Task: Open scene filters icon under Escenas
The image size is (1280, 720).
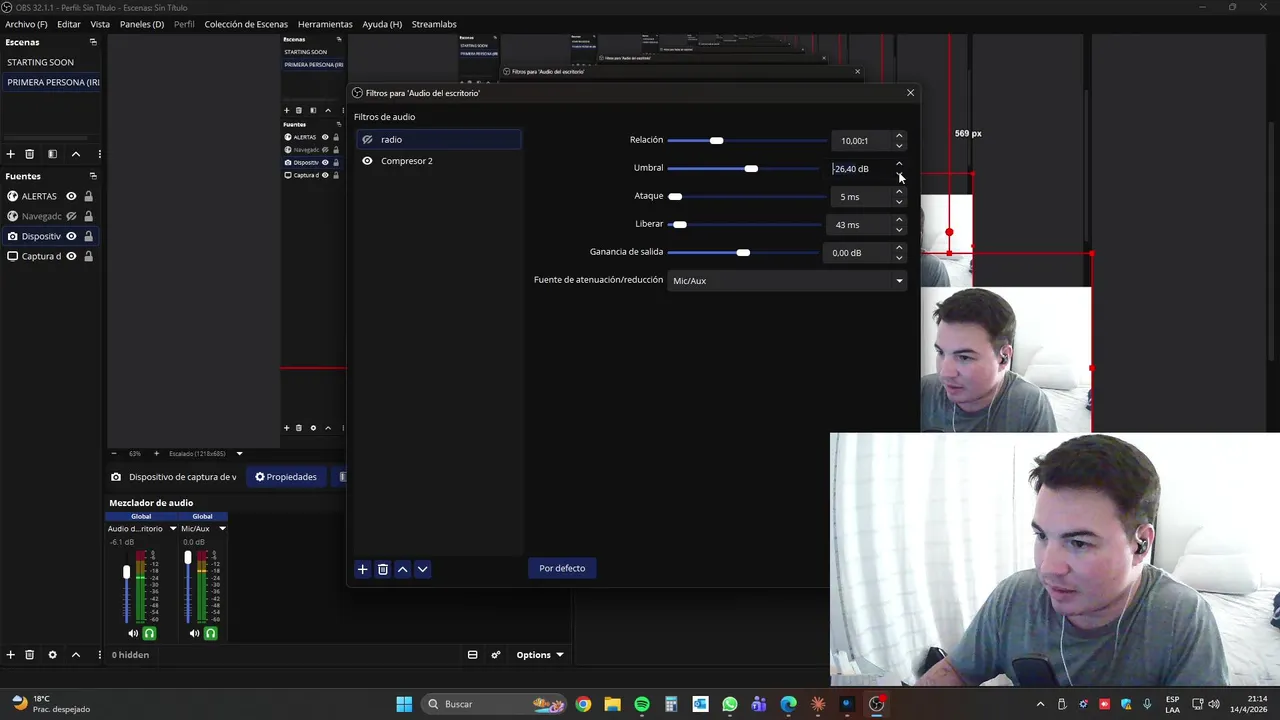Action: [52, 154]
